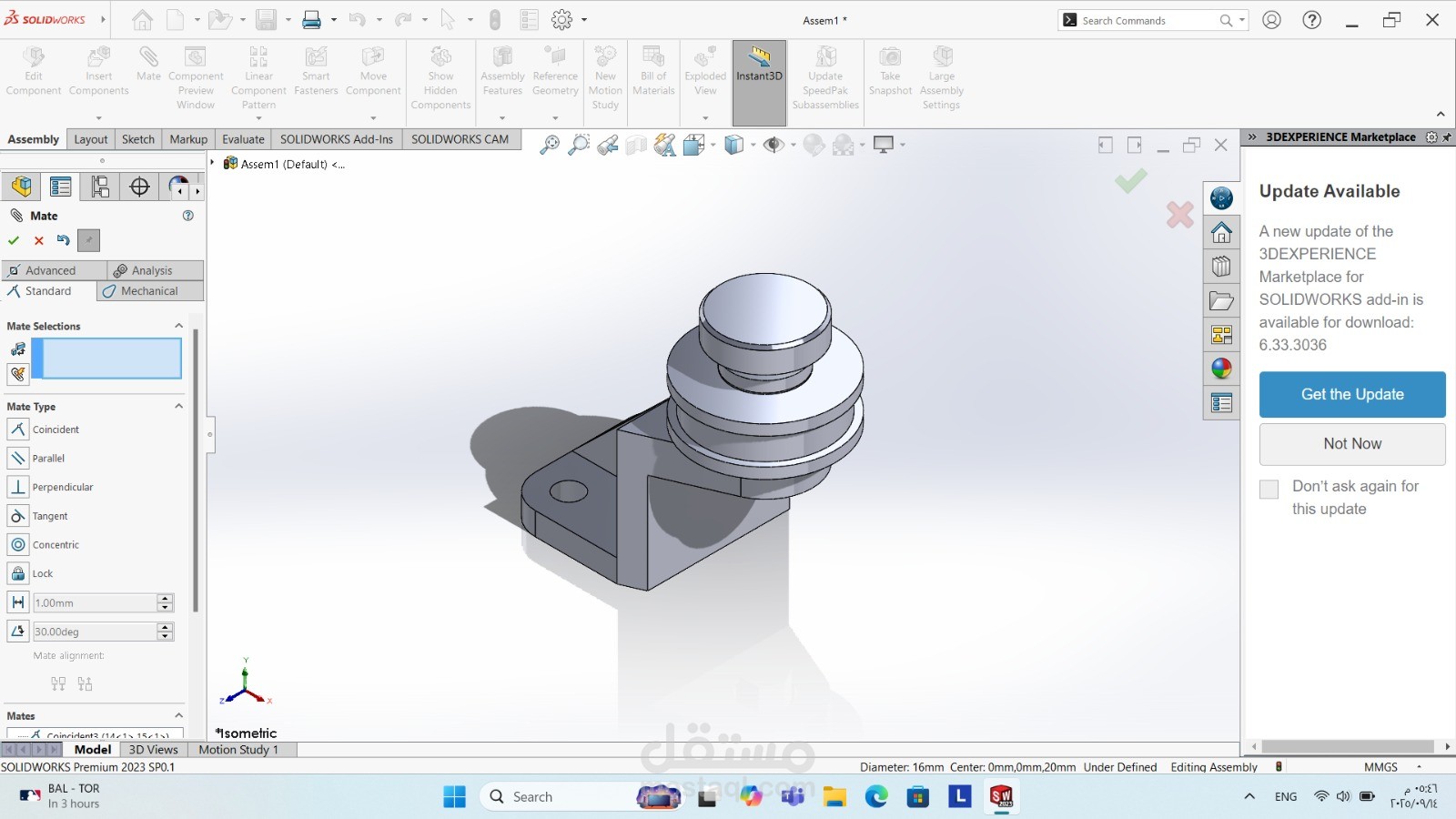
Task: Open the Analysis mates tab
Action: [155, 270]
